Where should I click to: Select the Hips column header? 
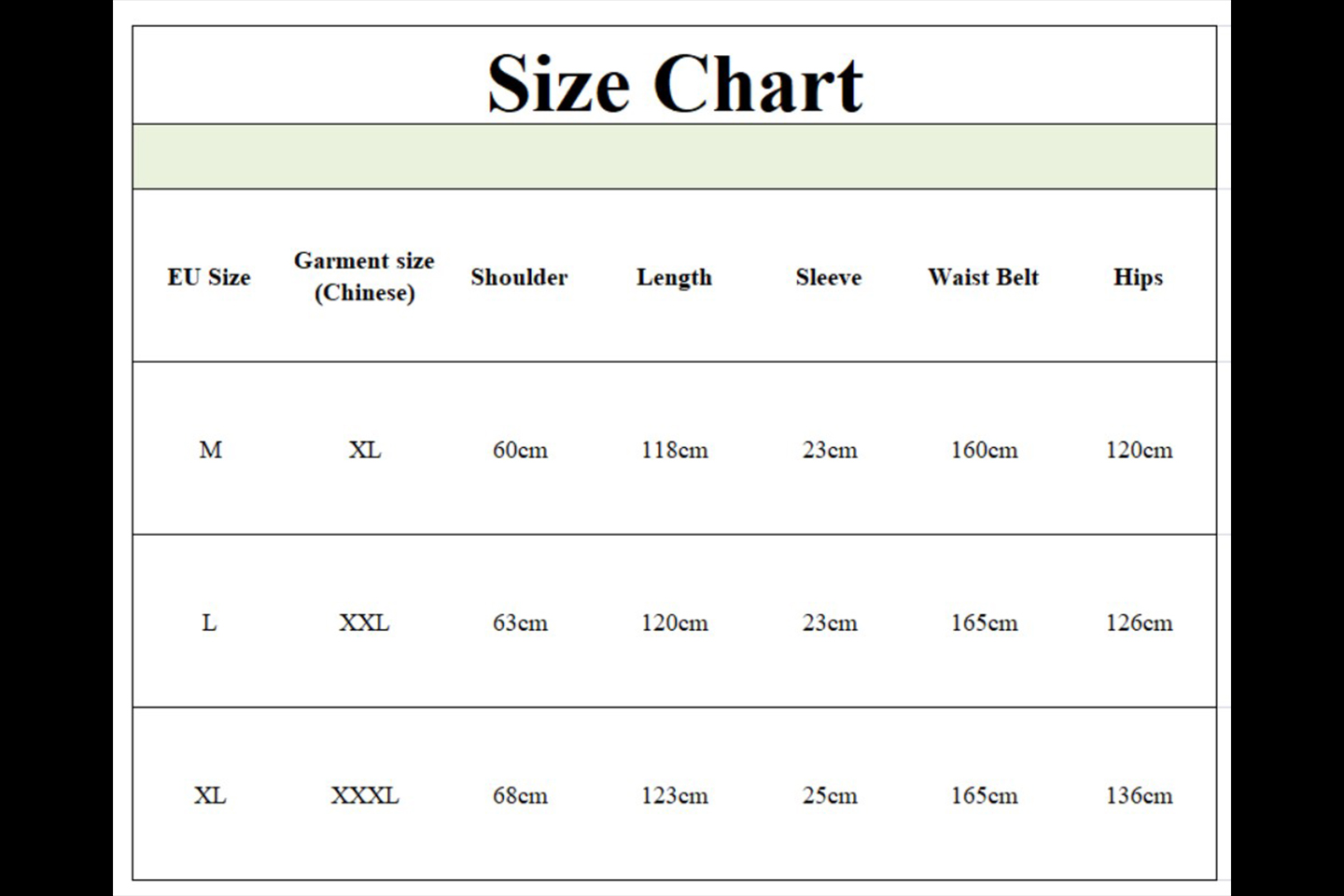(1138, 277)
